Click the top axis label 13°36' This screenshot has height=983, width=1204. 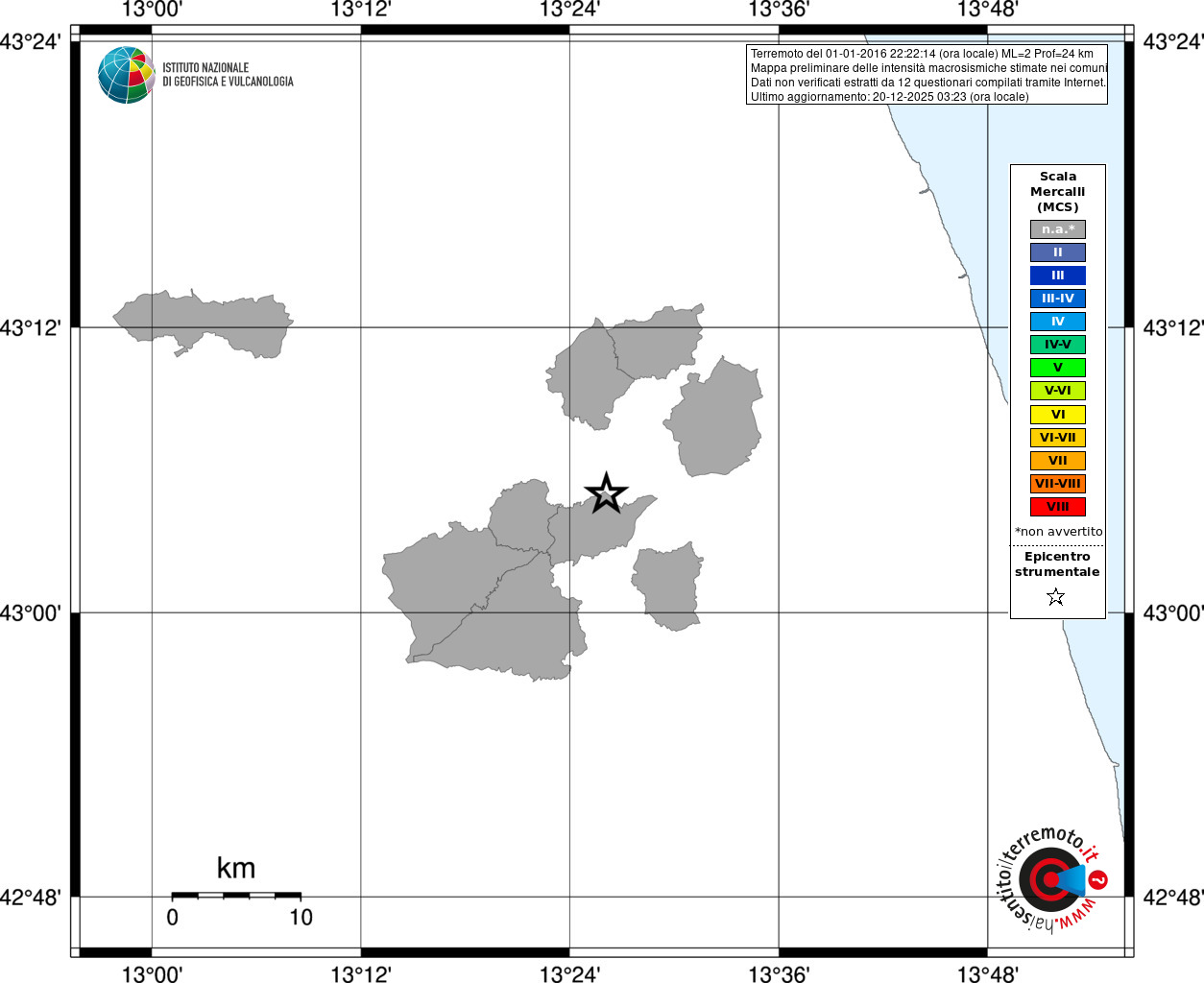[x=779, y=10]
